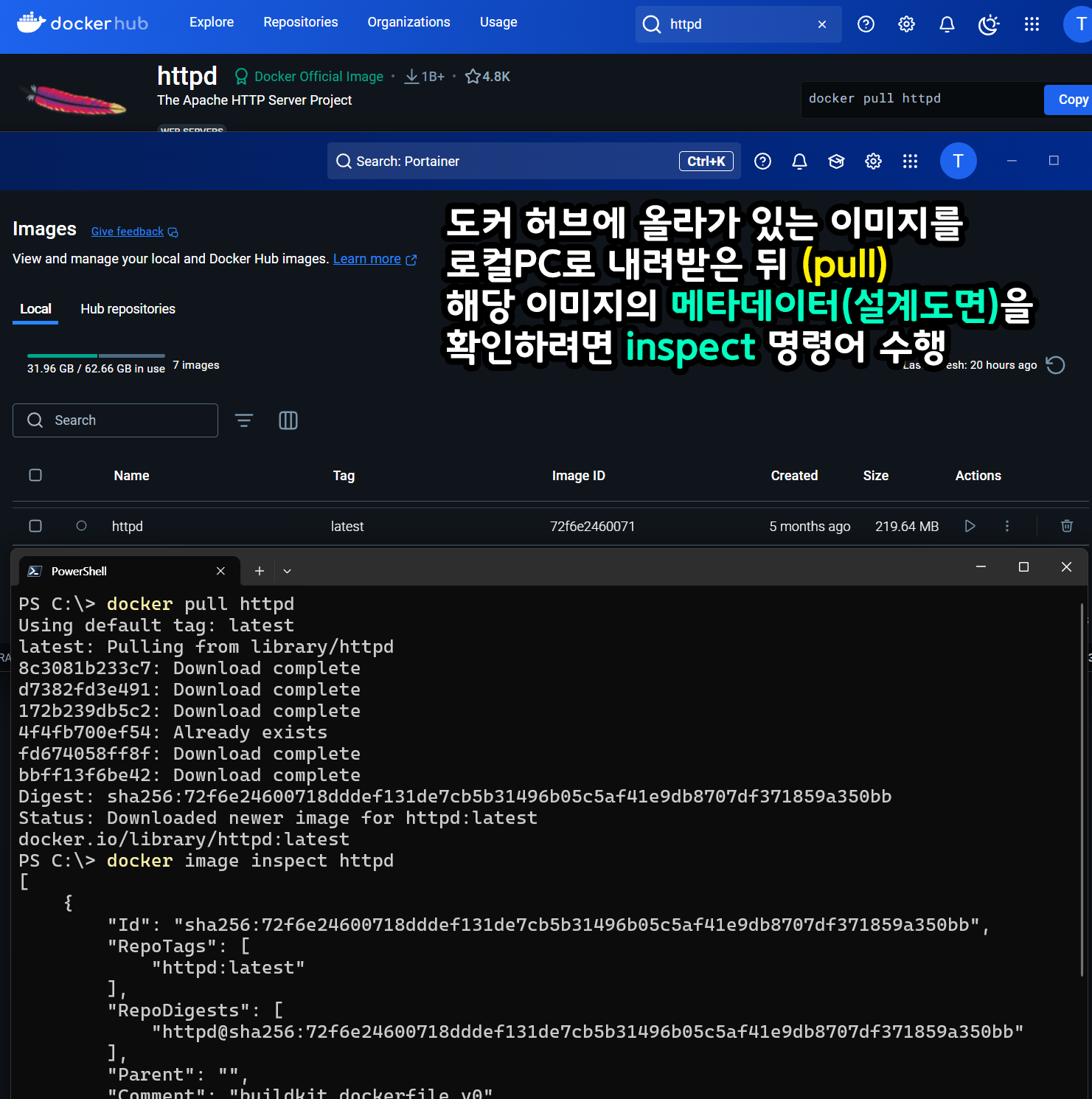The width and height of the screenshot is (1092, 1099).
Task: Toggle Docker Hub dark/light theme icon
Action: pos(989,24)
